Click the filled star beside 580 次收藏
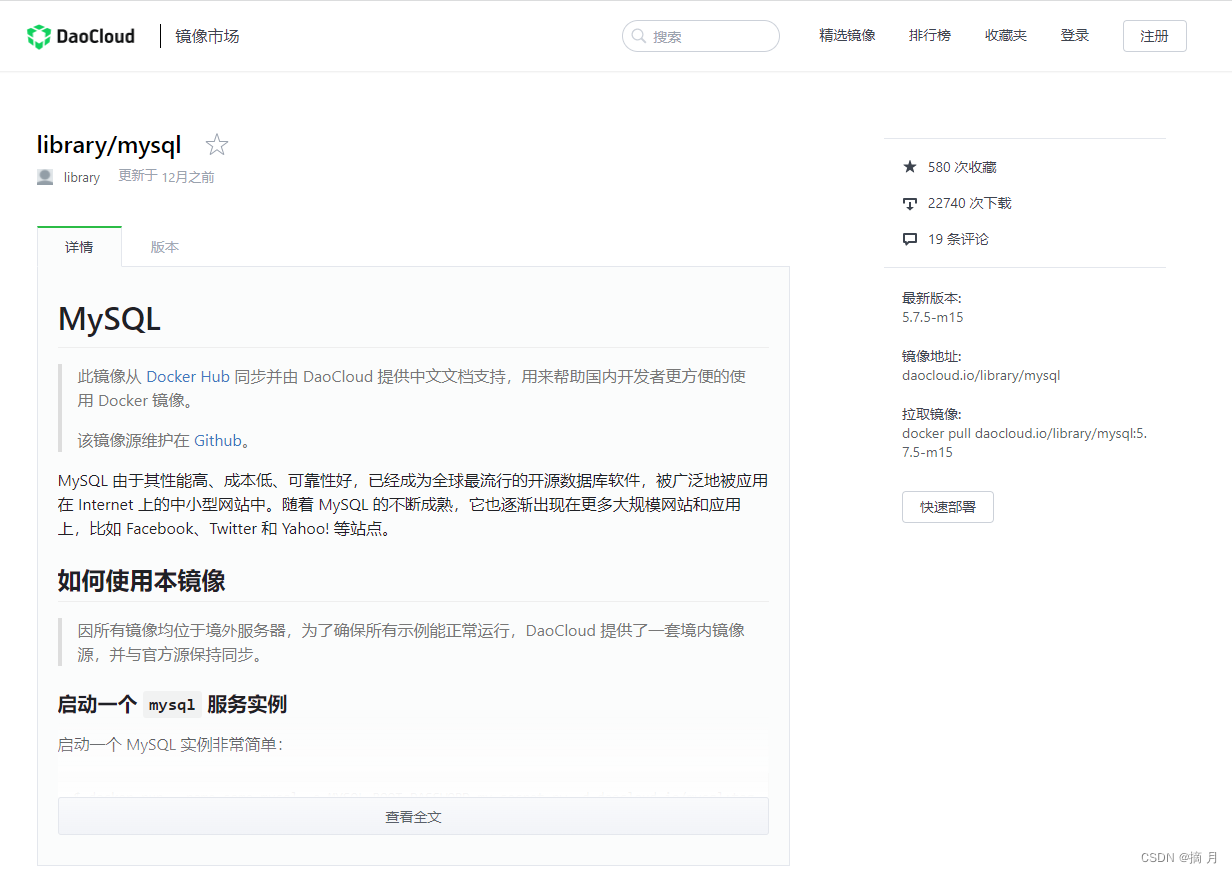The width and height of the screenshot is (1232, 873). pos(910,167)
